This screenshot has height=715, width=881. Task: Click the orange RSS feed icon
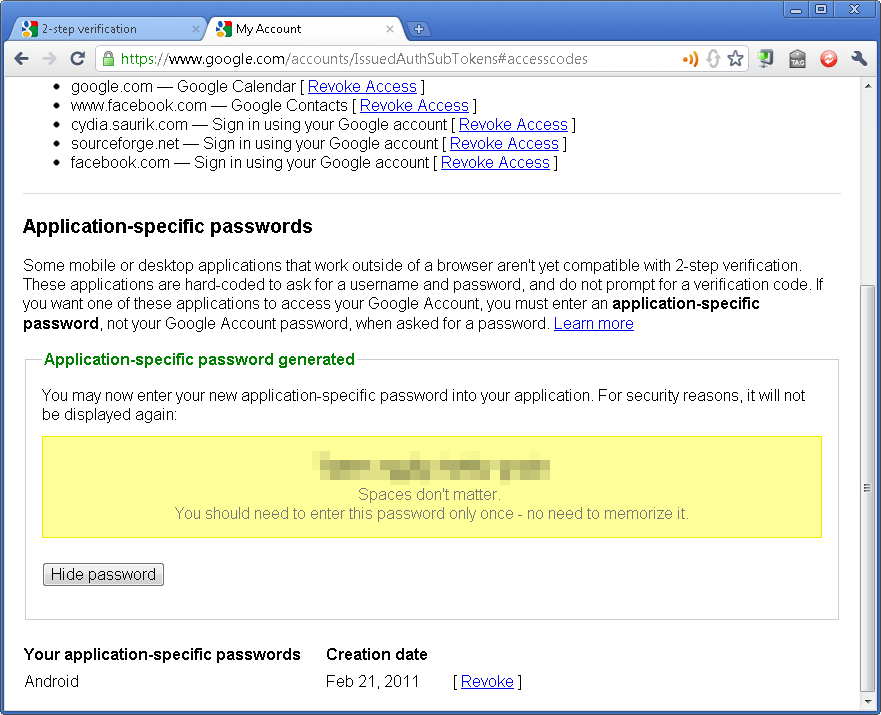[x=690, y=58]
